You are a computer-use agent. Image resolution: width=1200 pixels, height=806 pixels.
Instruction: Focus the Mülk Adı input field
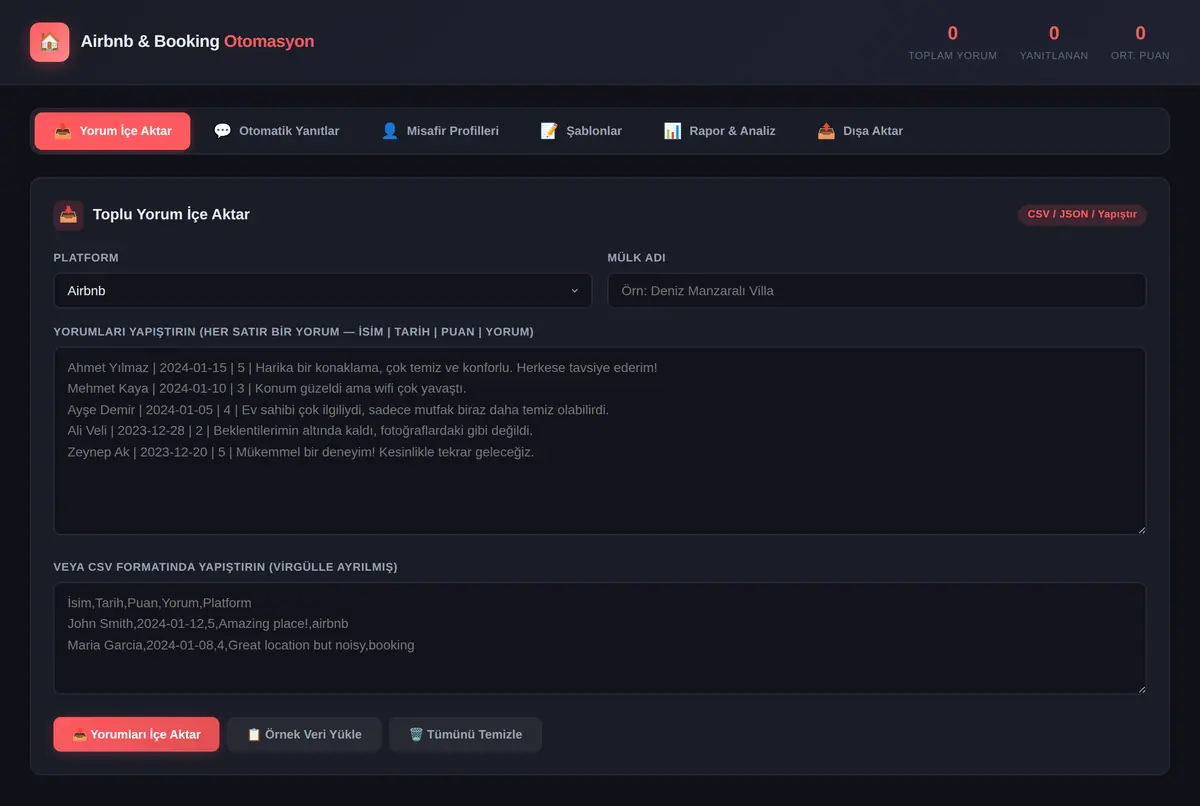pos(877,291)
